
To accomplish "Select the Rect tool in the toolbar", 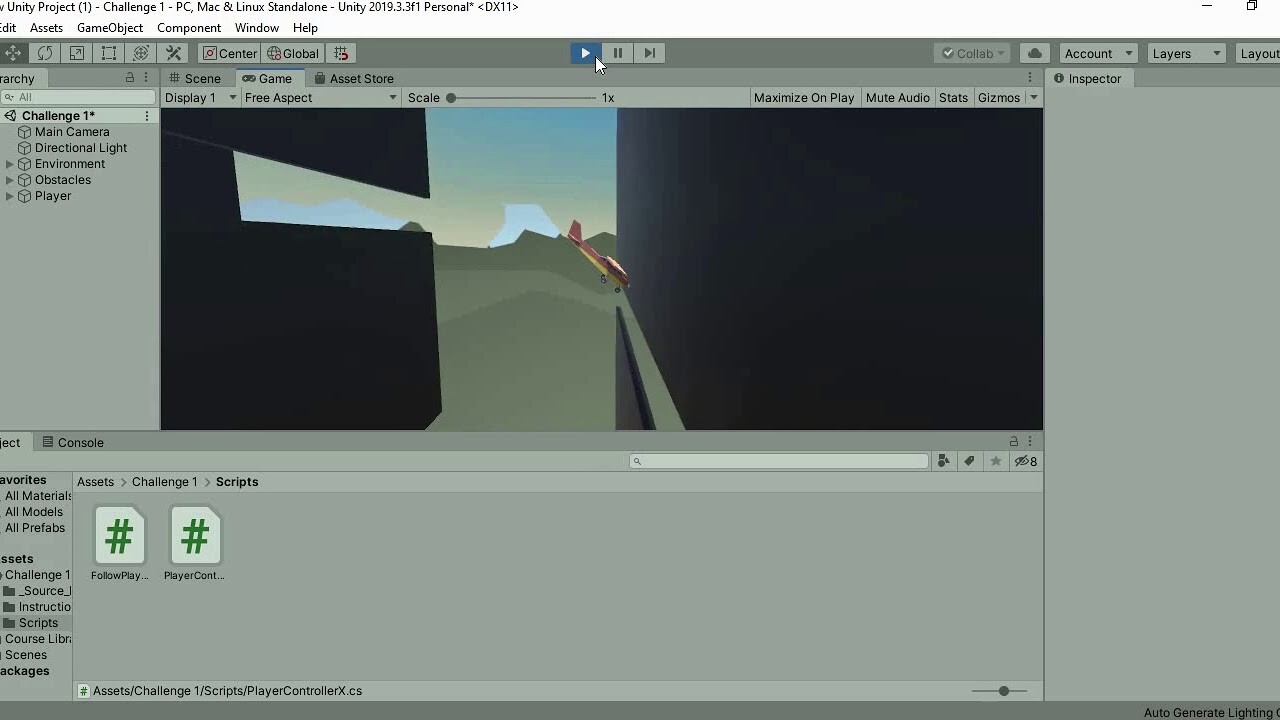I will (108, 52).
